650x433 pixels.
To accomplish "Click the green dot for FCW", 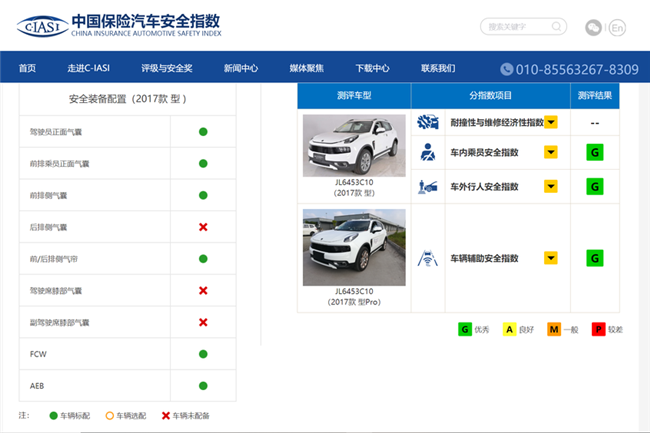I will click(203, 354).
